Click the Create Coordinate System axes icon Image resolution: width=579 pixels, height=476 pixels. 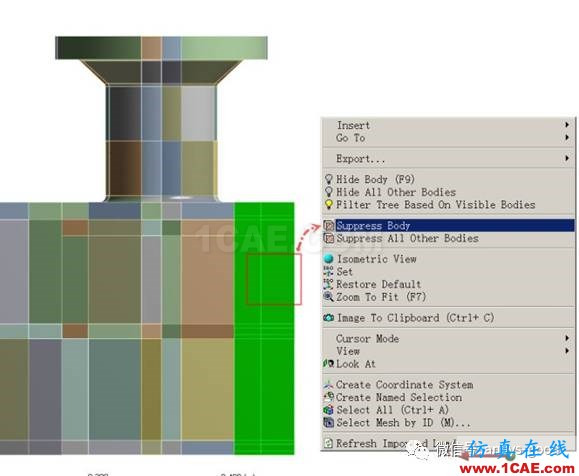coord(328,384)
